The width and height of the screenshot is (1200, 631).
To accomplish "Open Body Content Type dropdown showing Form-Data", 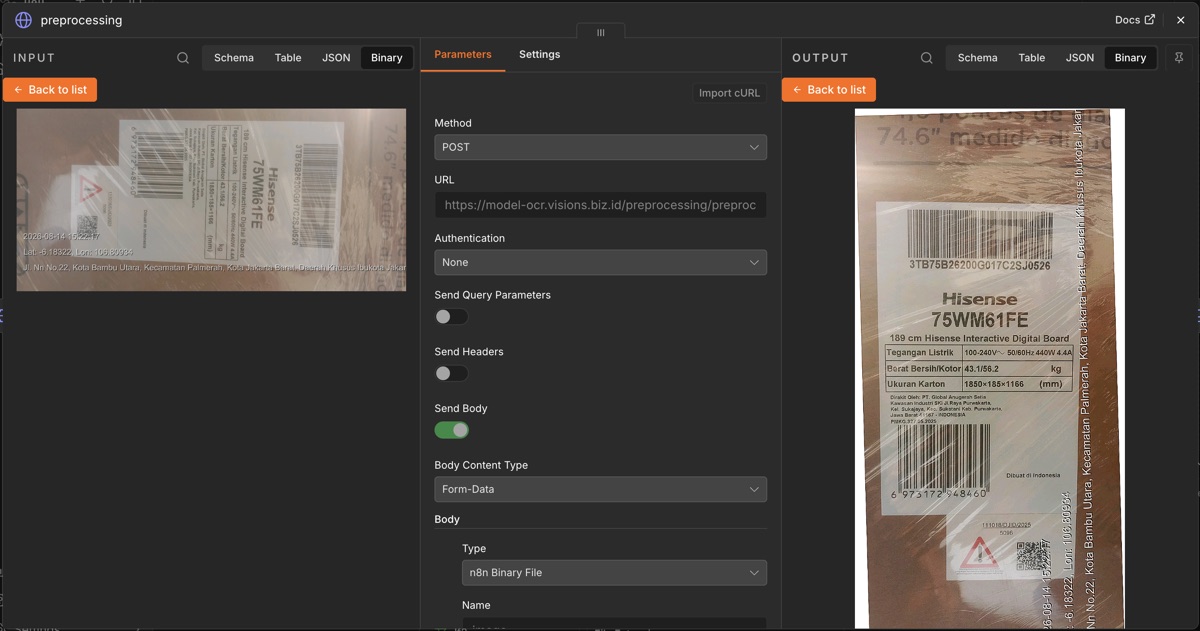I will [601, 489].
